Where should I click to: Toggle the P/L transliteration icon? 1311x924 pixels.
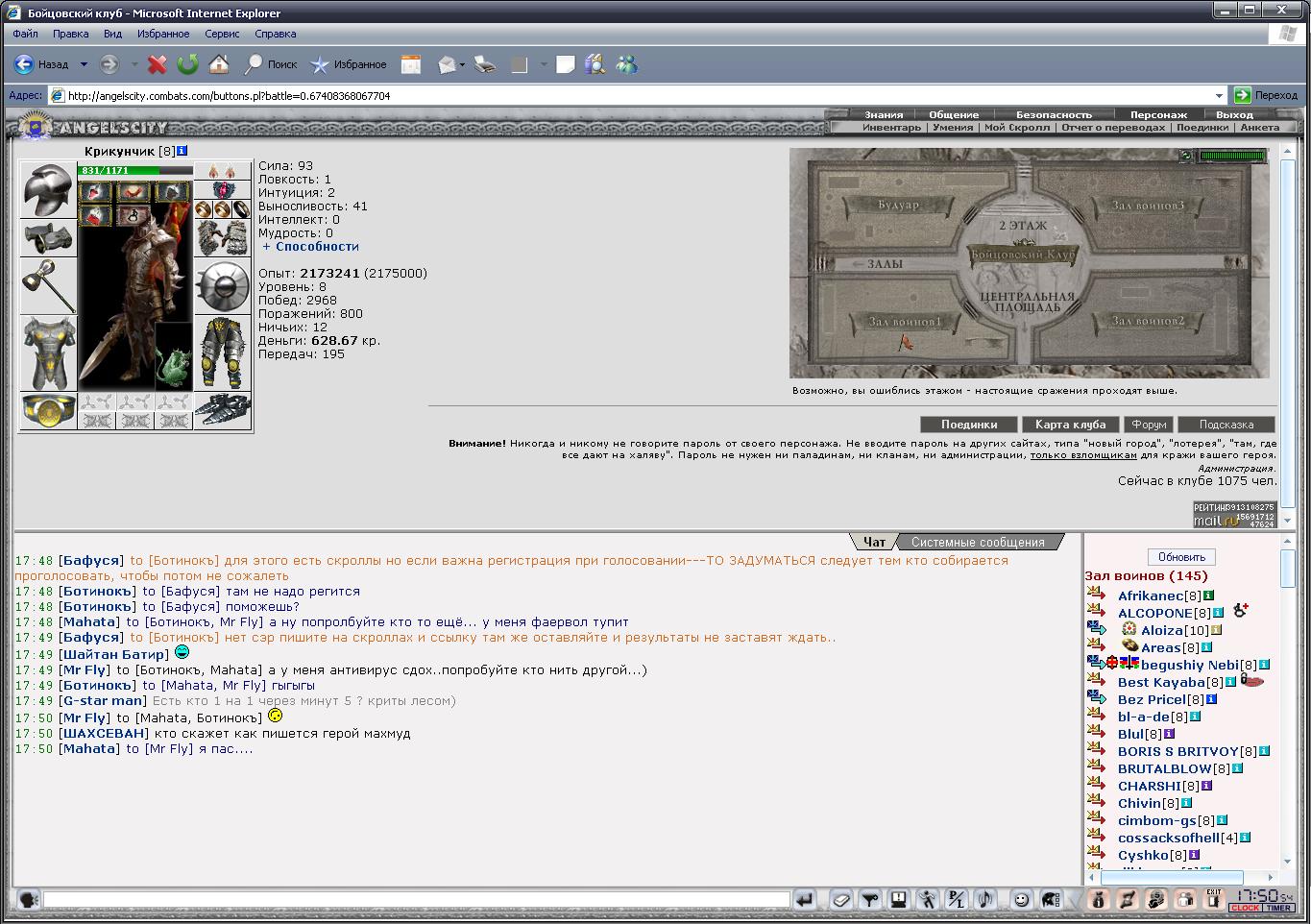point(956,900)
